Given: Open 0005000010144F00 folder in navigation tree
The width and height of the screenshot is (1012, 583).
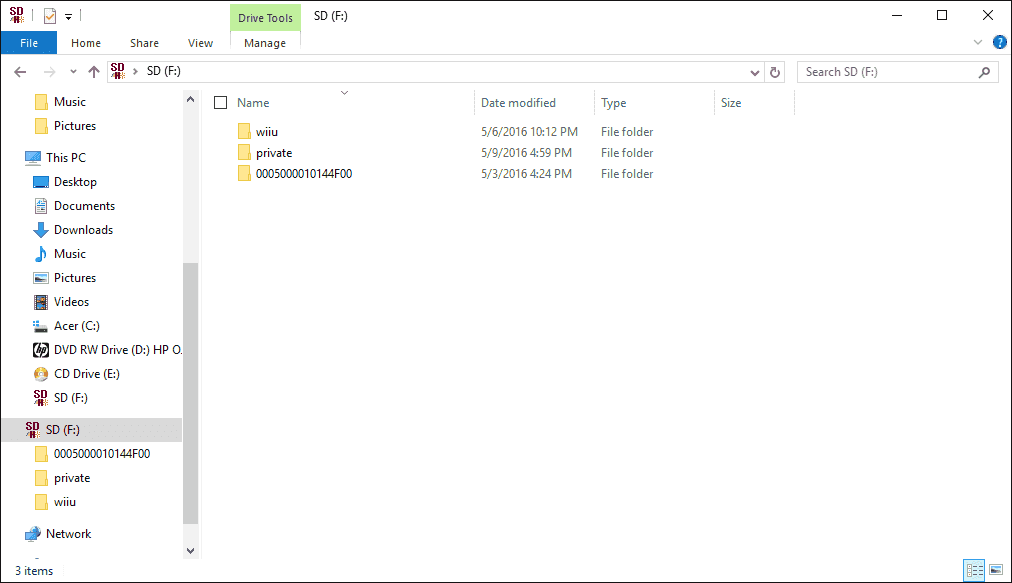Looking at the screenshot, I should (x=102, y=454).
